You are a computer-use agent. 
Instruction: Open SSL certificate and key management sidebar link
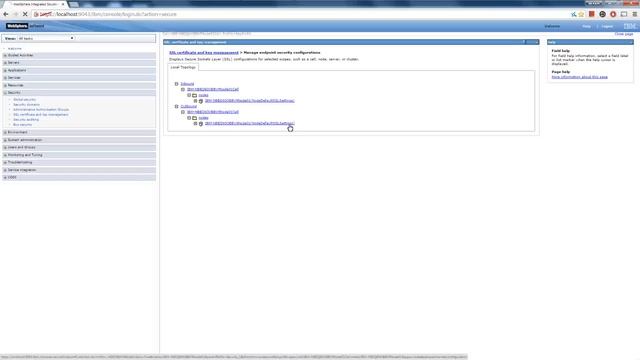[41, 115]
